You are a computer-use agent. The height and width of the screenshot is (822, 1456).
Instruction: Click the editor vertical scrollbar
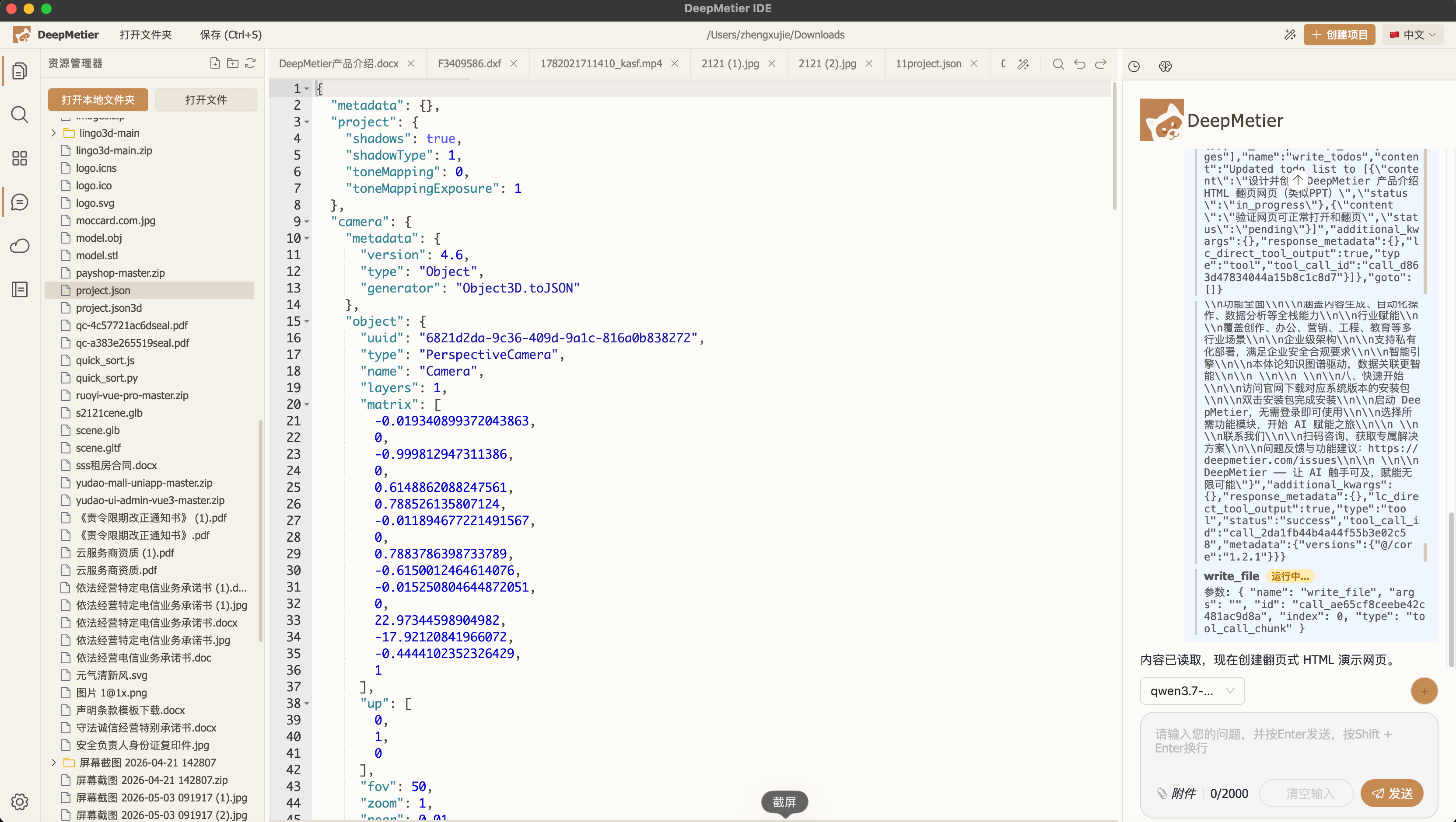[1115, 147]
